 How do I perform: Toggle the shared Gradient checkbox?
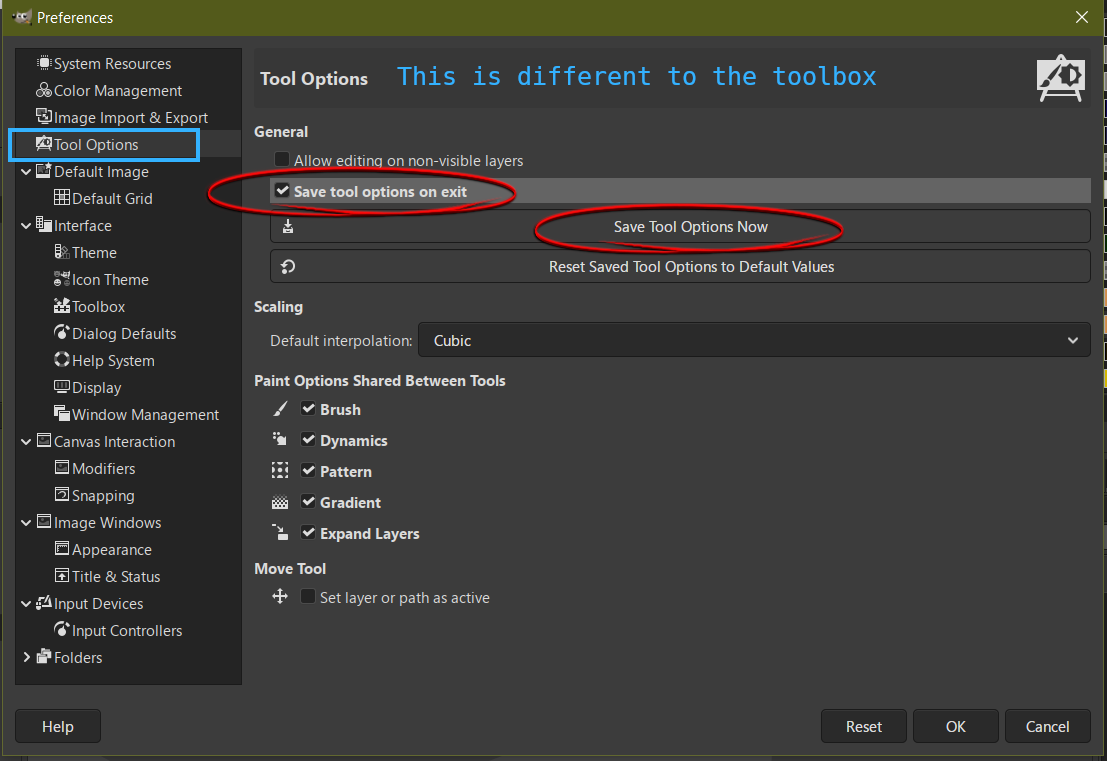pos(308,502)
